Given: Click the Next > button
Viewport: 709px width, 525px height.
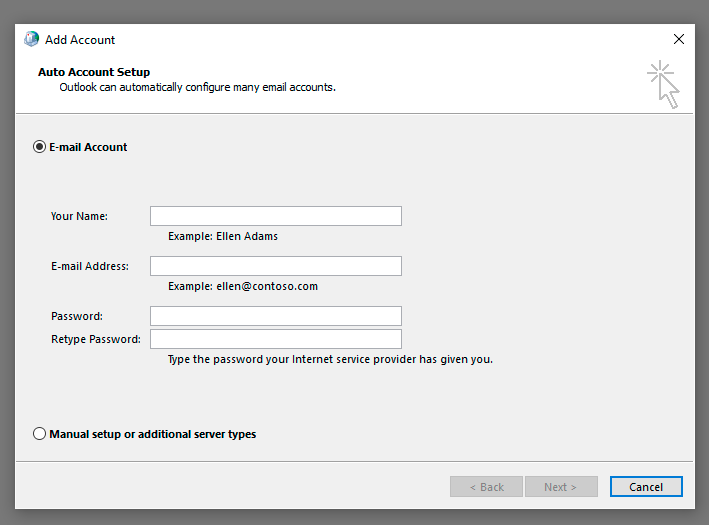Looking at the screenshot, I should point(560,487).
